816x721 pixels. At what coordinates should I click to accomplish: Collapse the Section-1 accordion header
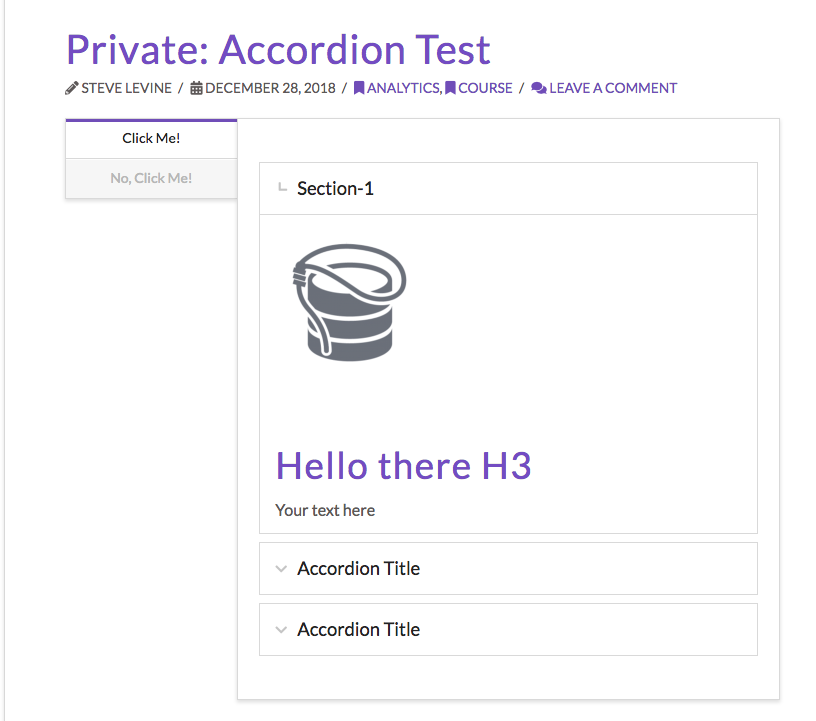[x=508, y=188]
